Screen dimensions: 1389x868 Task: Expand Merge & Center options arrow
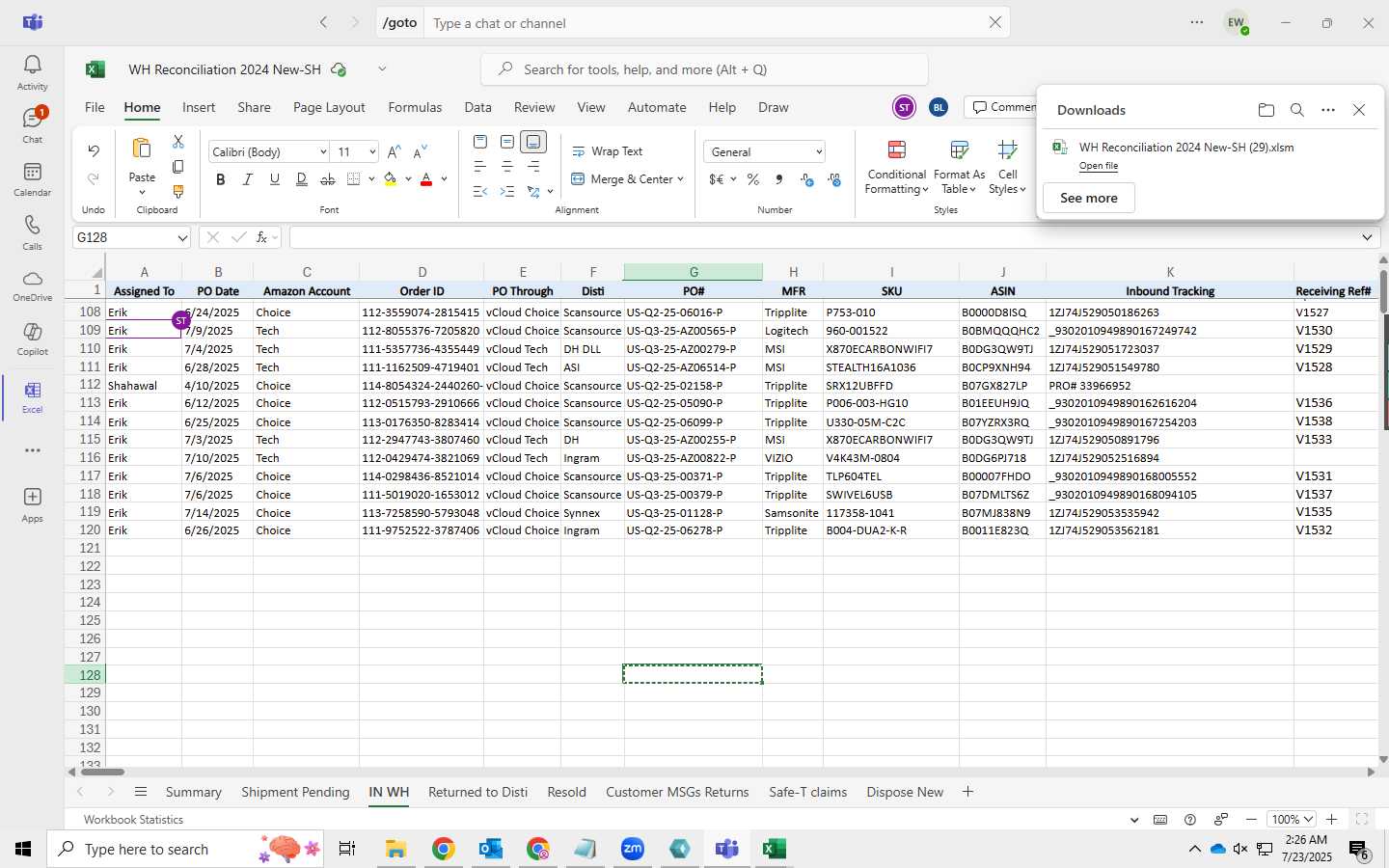point(680,179)
